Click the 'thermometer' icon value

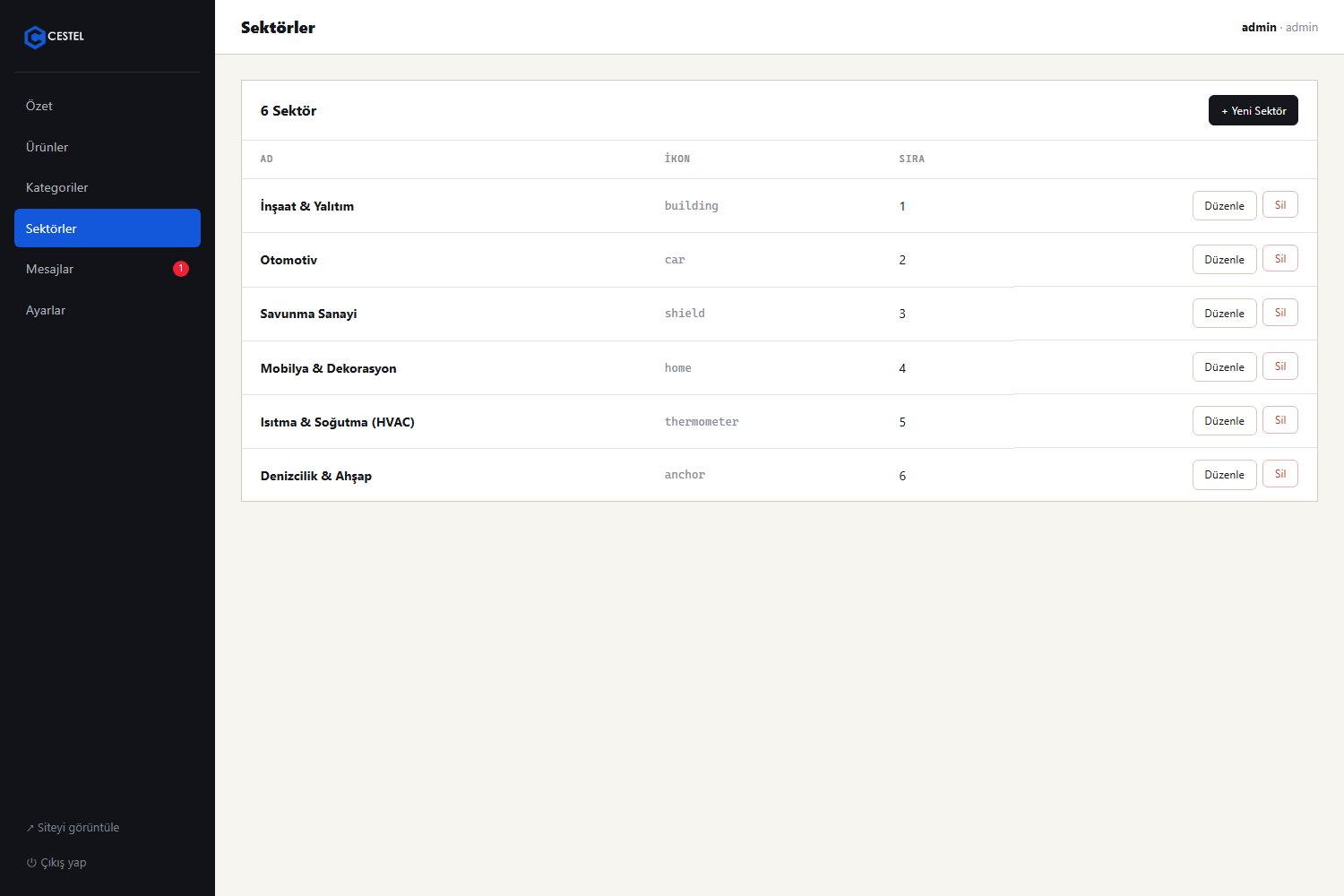[702, 422]
